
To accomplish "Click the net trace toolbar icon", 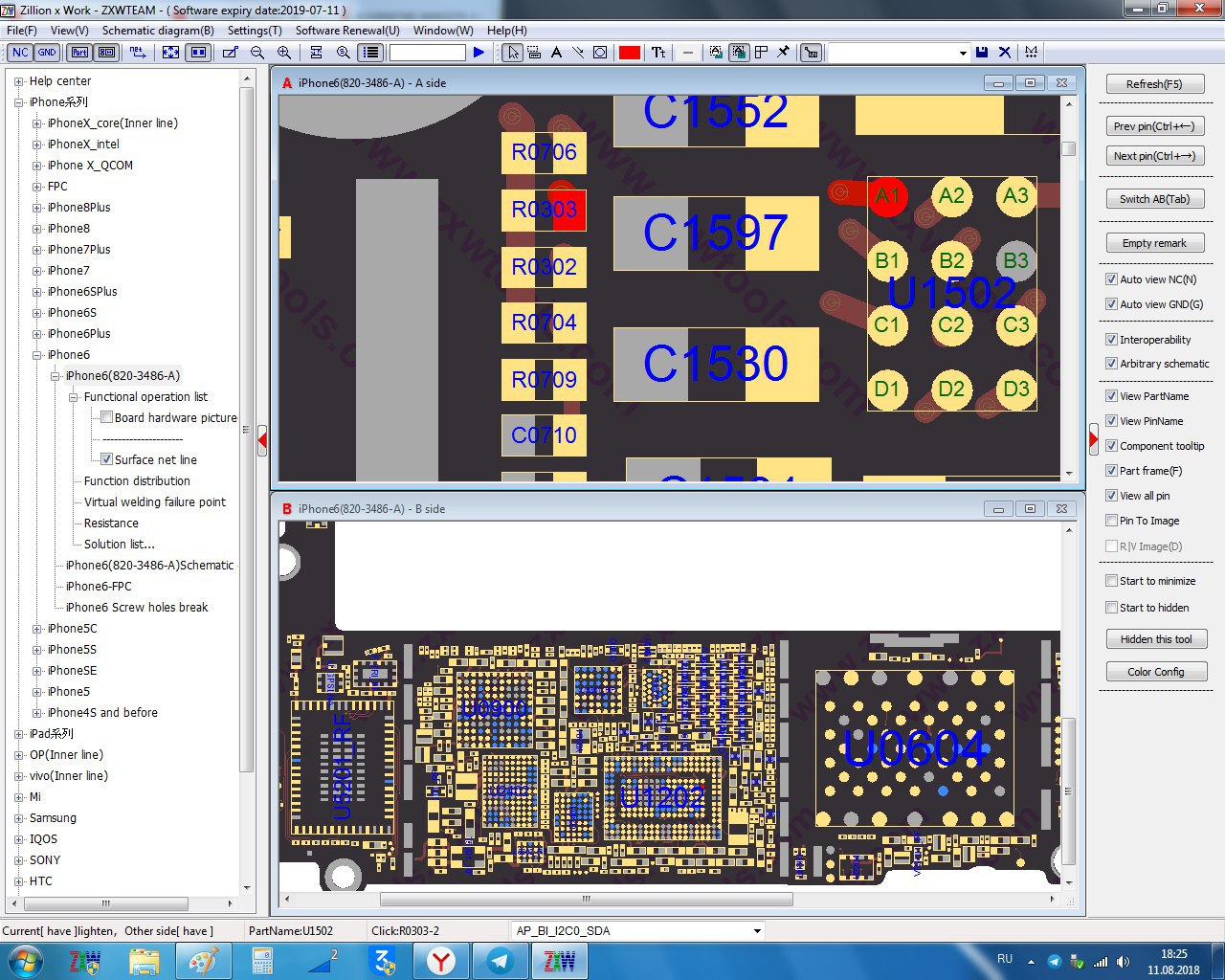I will [x=138, y=53].
